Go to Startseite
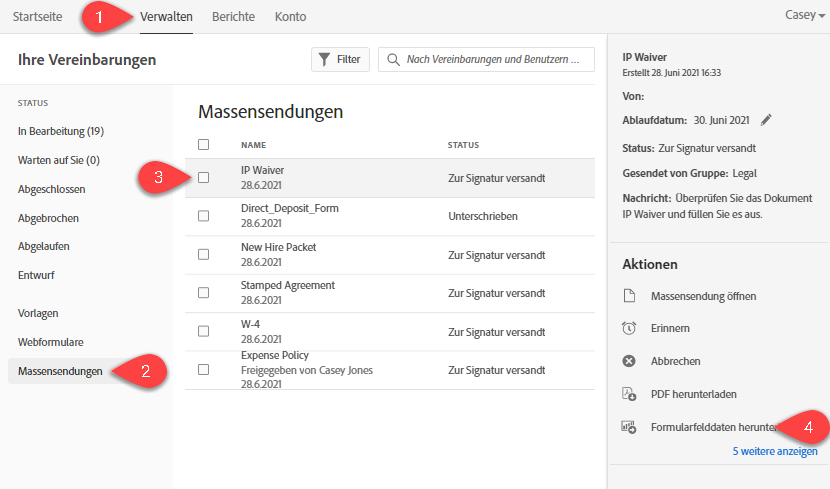 36,17
